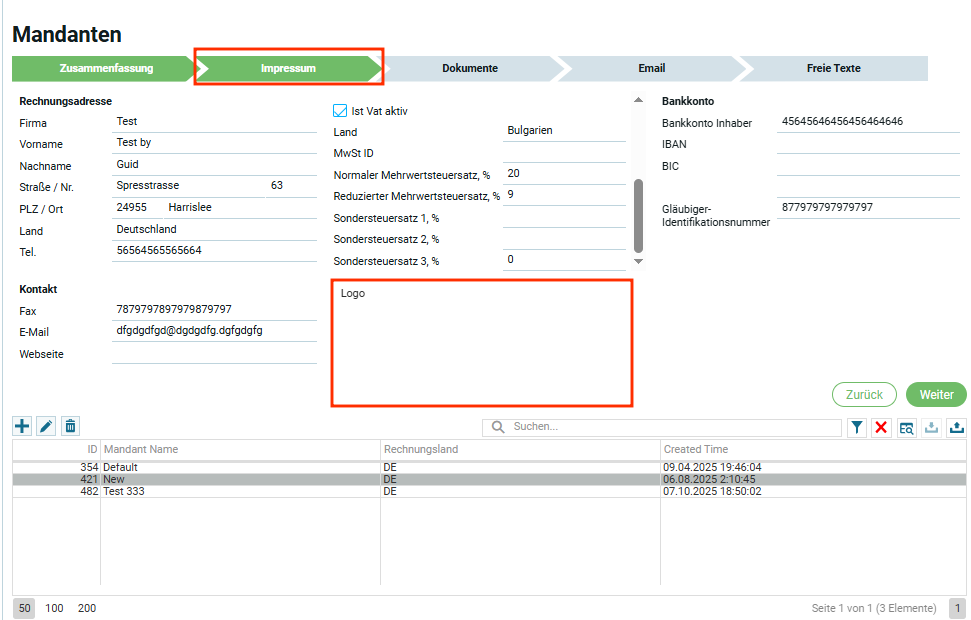Click the pencil edit icon

pos(46,427)
